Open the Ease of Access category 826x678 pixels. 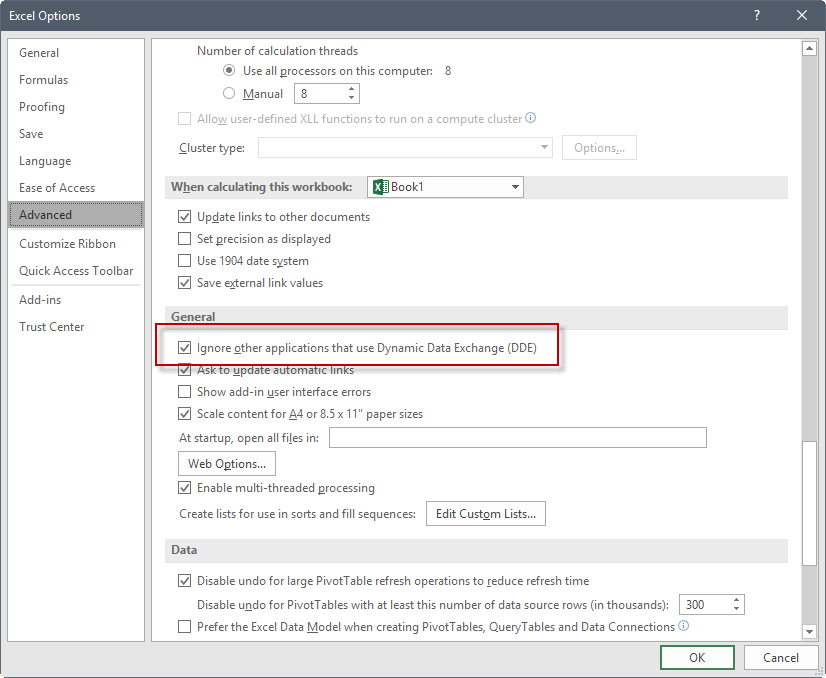tap(76, 188)
